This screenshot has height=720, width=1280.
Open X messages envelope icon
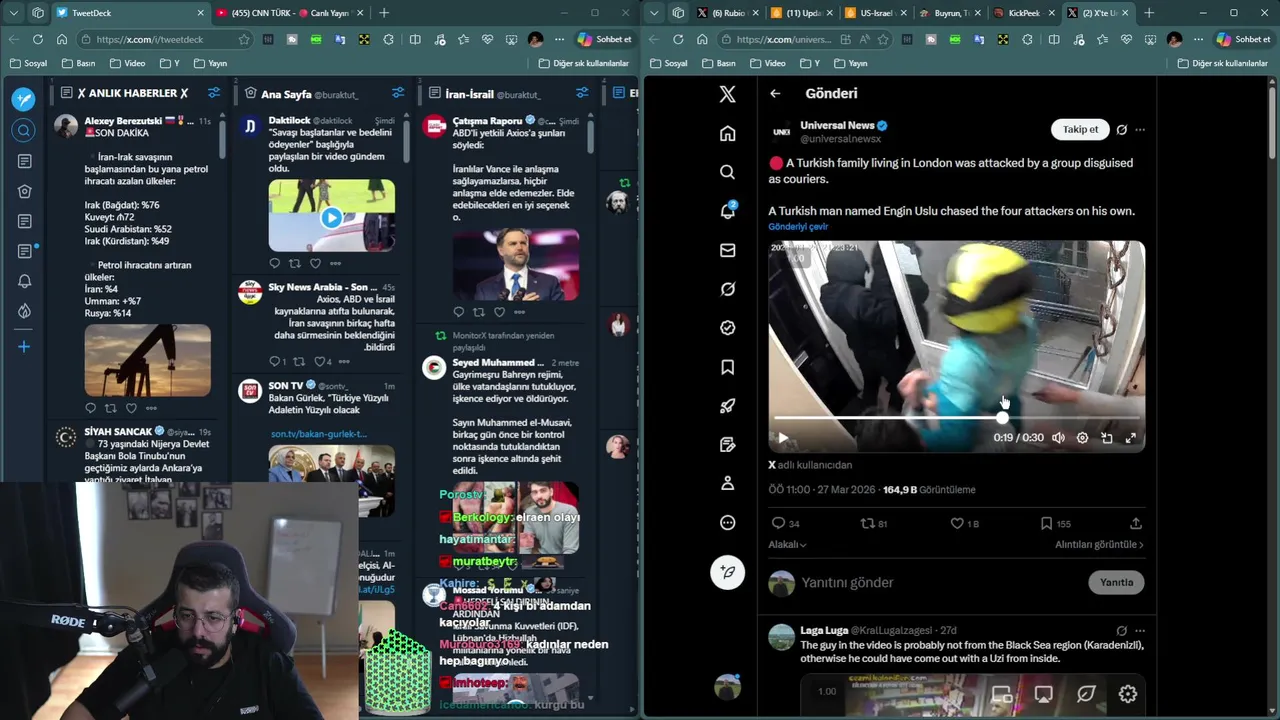(727, 250)
